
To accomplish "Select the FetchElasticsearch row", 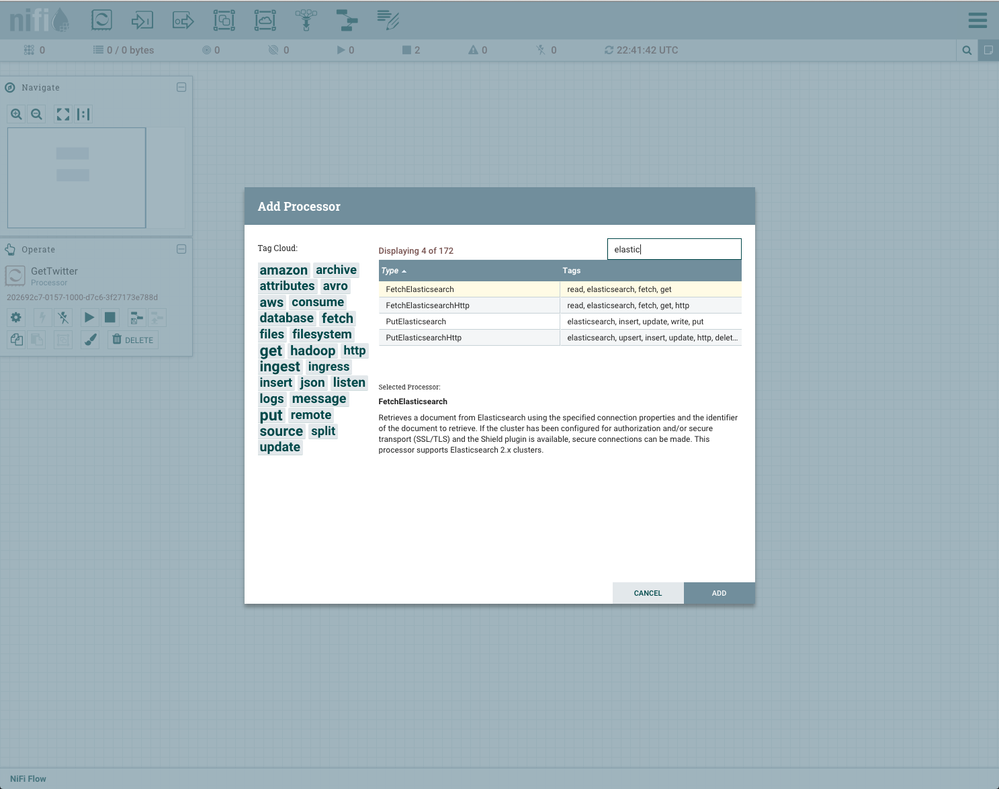I will (x=560, y=289).
